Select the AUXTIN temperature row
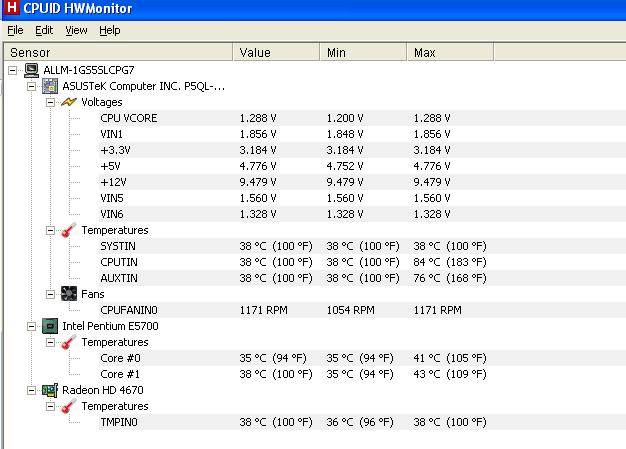This screenshot has height=449, width=626. click(x=363, y=278)
